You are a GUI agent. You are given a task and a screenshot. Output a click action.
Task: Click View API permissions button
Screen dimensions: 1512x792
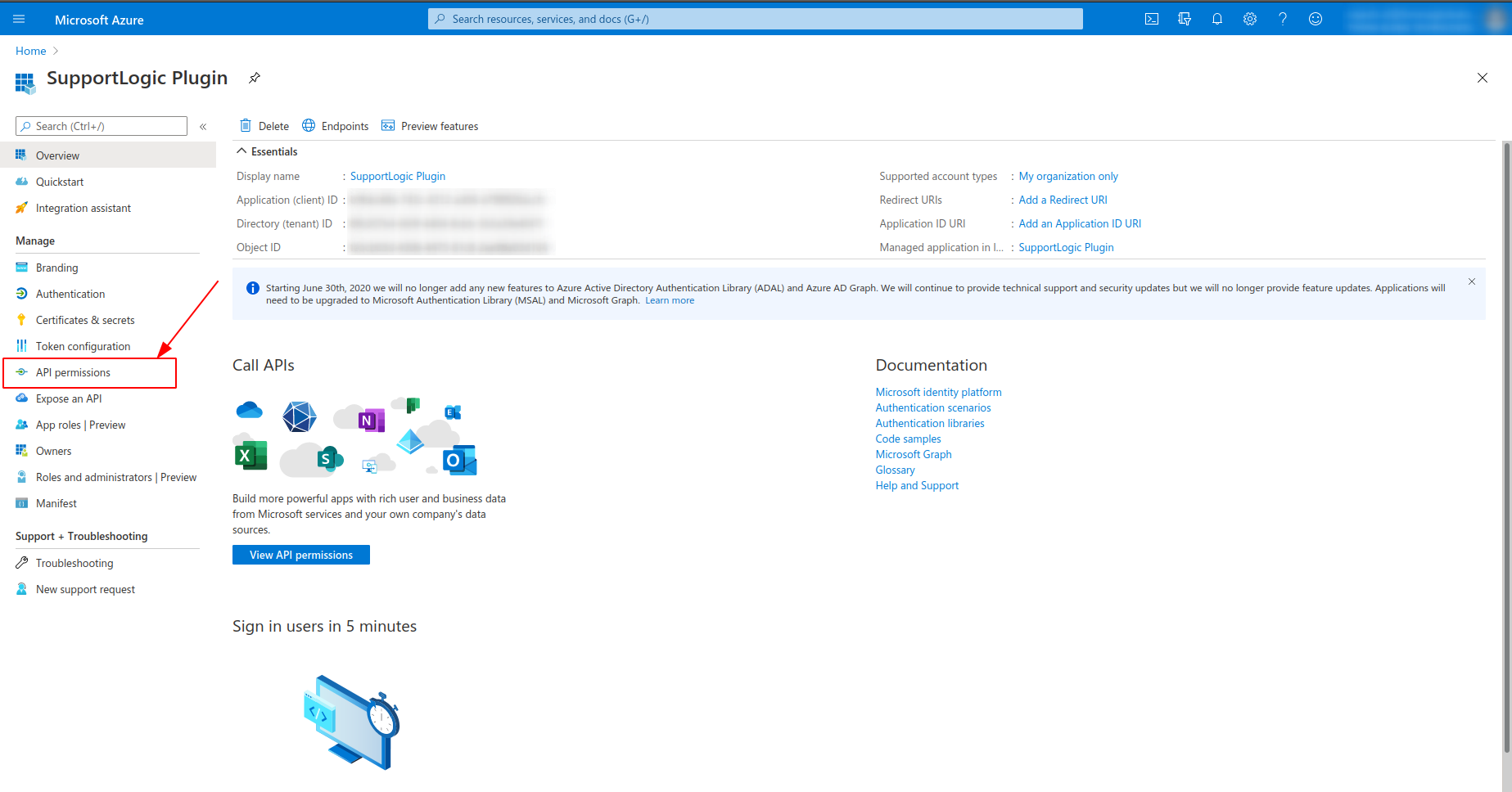click(301, 555)
